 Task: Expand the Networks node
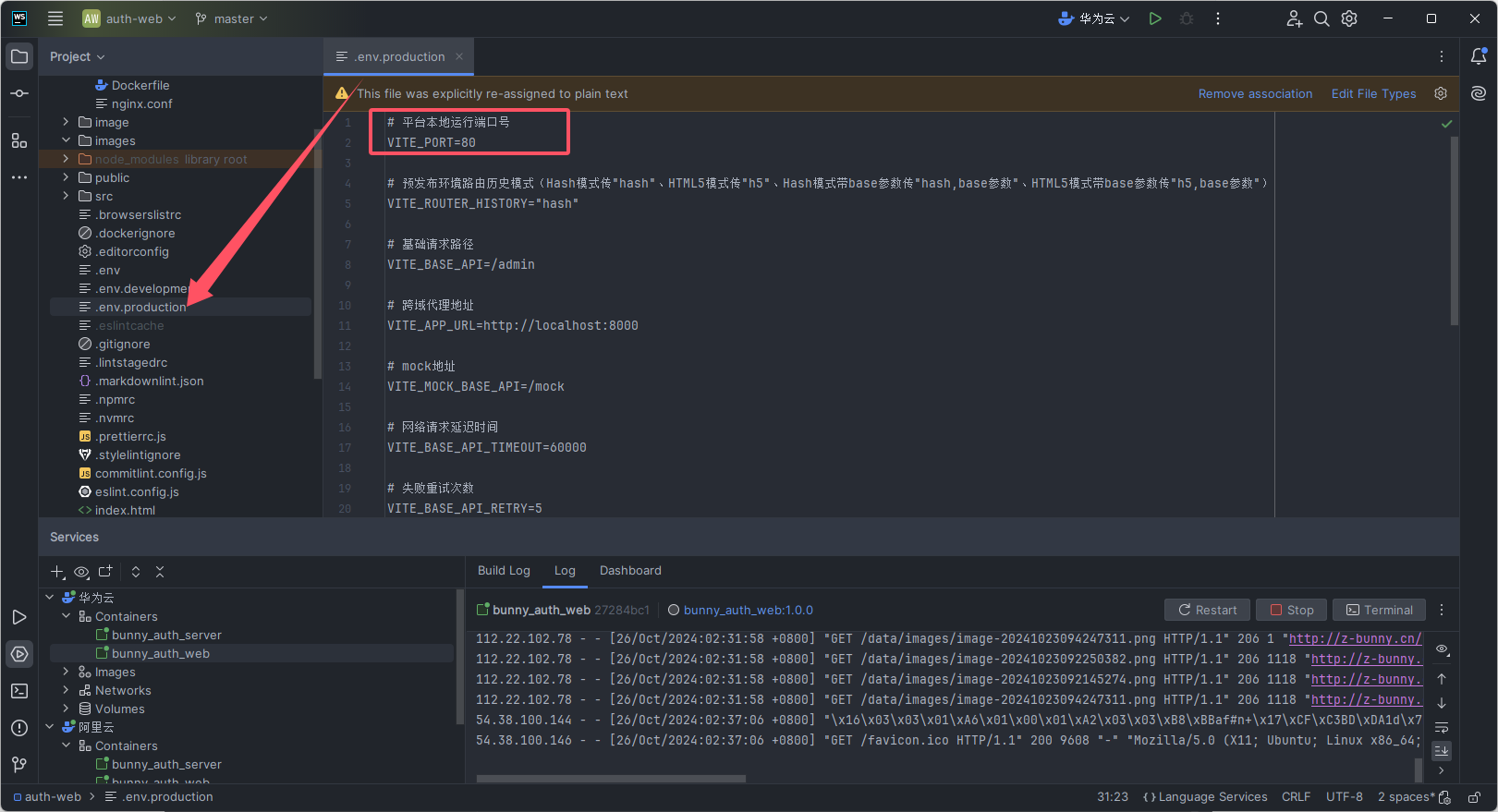coord(66,690)
